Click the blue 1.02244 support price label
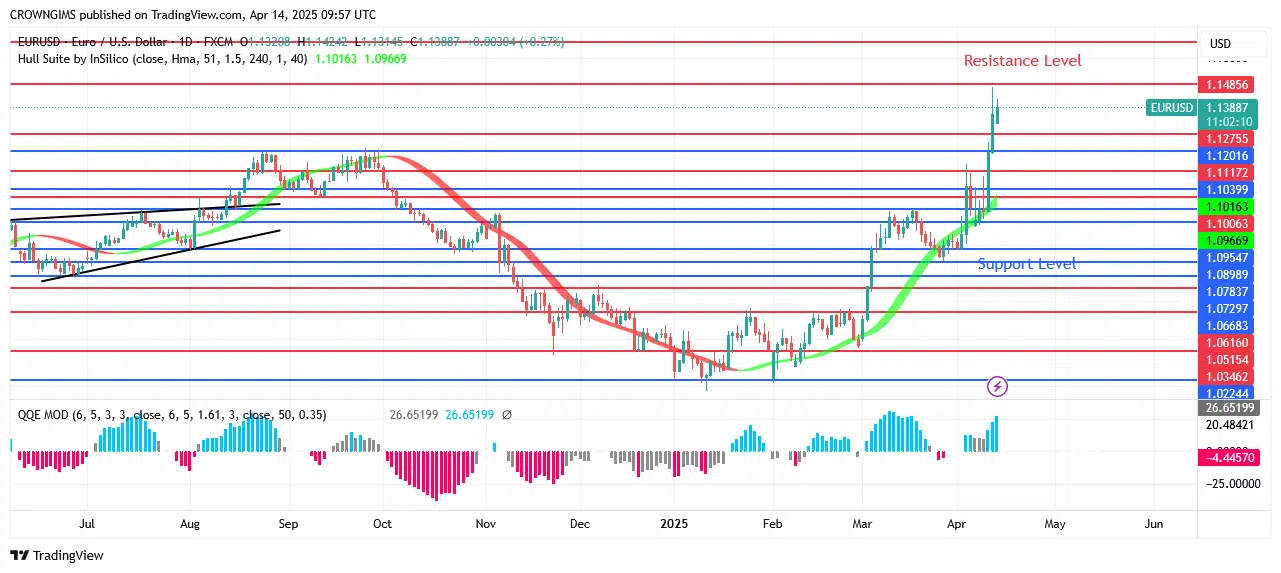 pos(1226,393)
